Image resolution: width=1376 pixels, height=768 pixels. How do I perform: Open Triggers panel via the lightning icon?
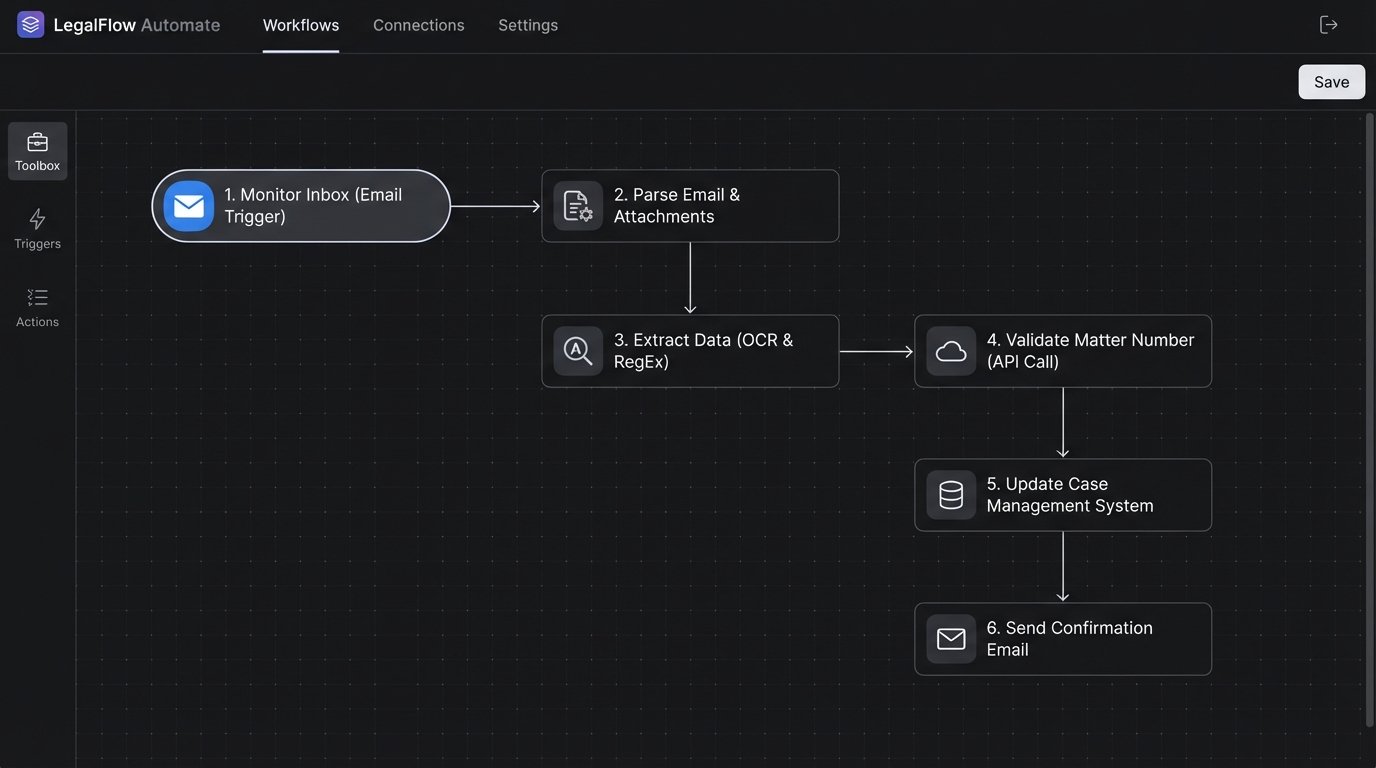point(37,218)
